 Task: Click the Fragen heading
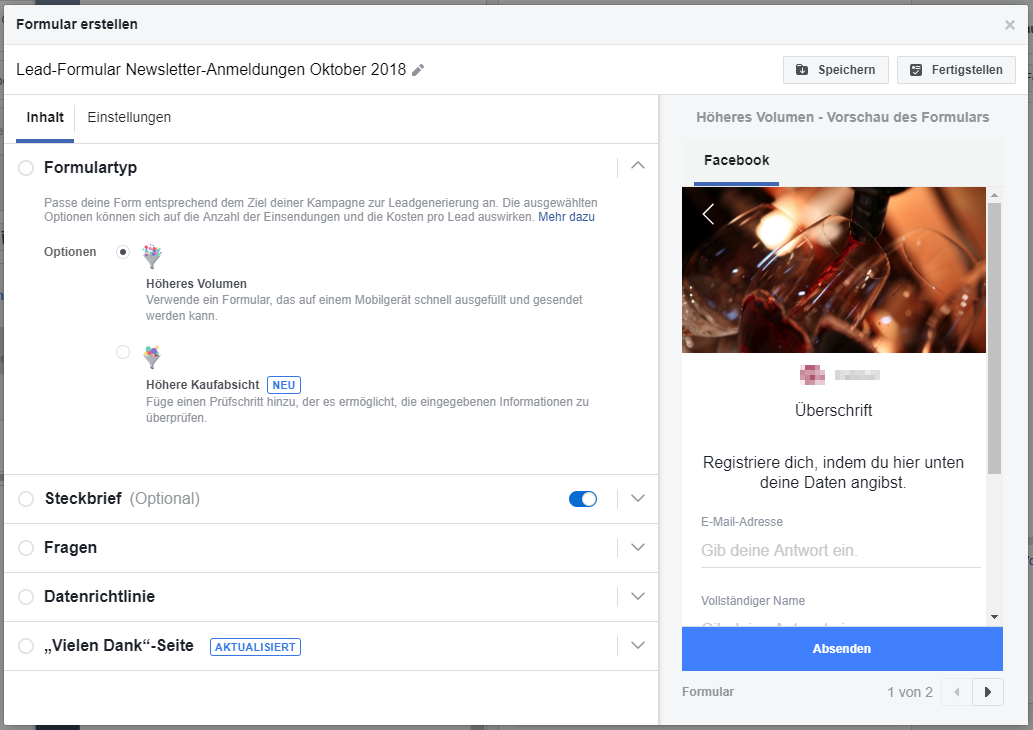click(70, 548)
